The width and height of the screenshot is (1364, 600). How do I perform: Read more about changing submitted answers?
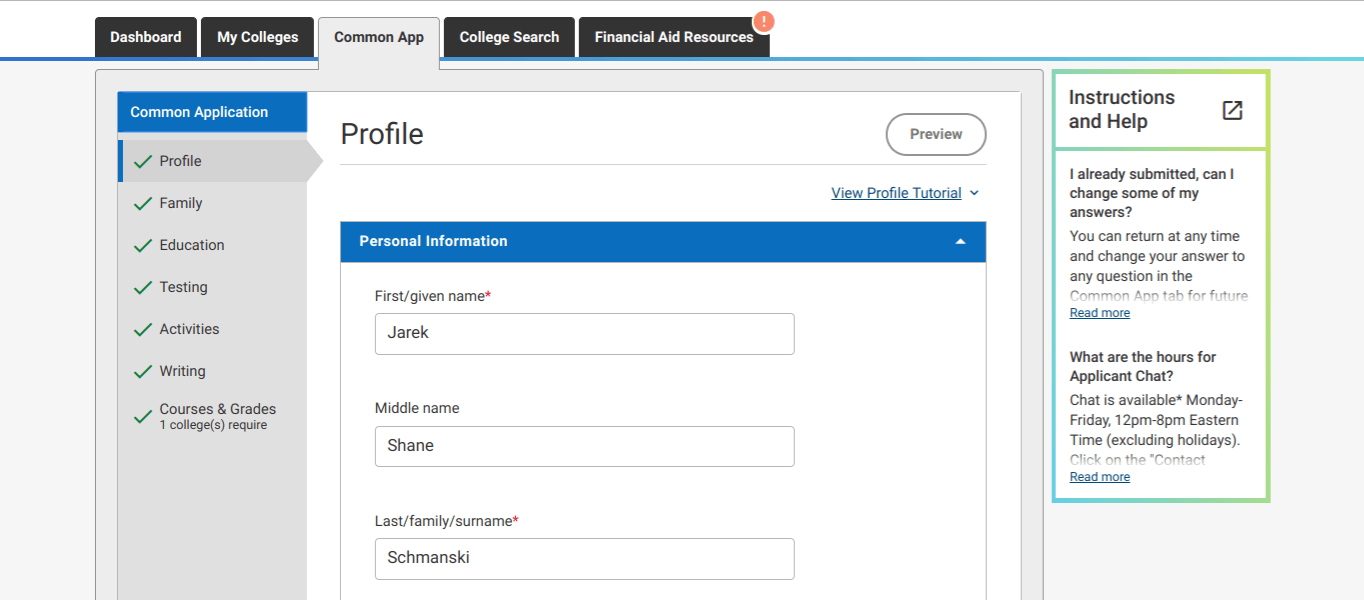(1099, 313)
